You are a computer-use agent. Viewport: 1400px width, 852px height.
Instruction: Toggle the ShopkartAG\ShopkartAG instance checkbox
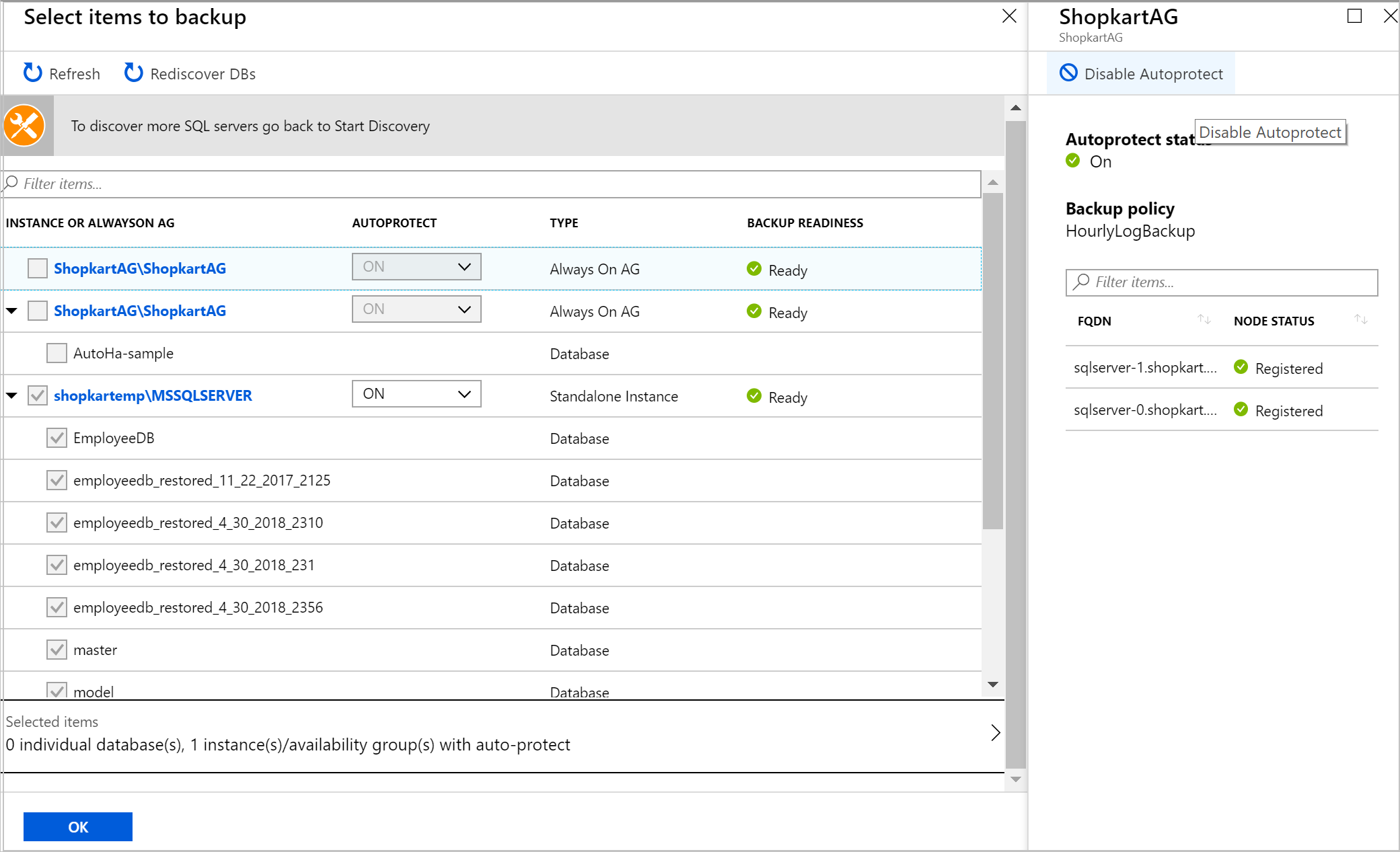pyautogui.click(x=35, y=268)
